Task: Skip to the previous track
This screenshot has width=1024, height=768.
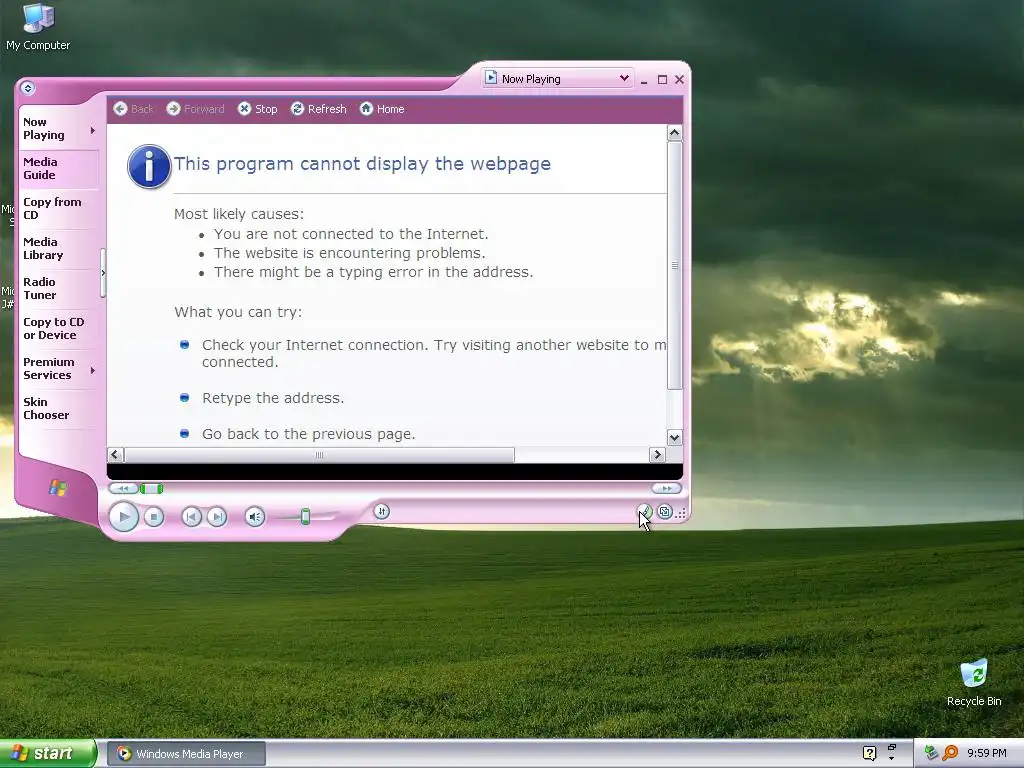Action: [x=191, y=517]
